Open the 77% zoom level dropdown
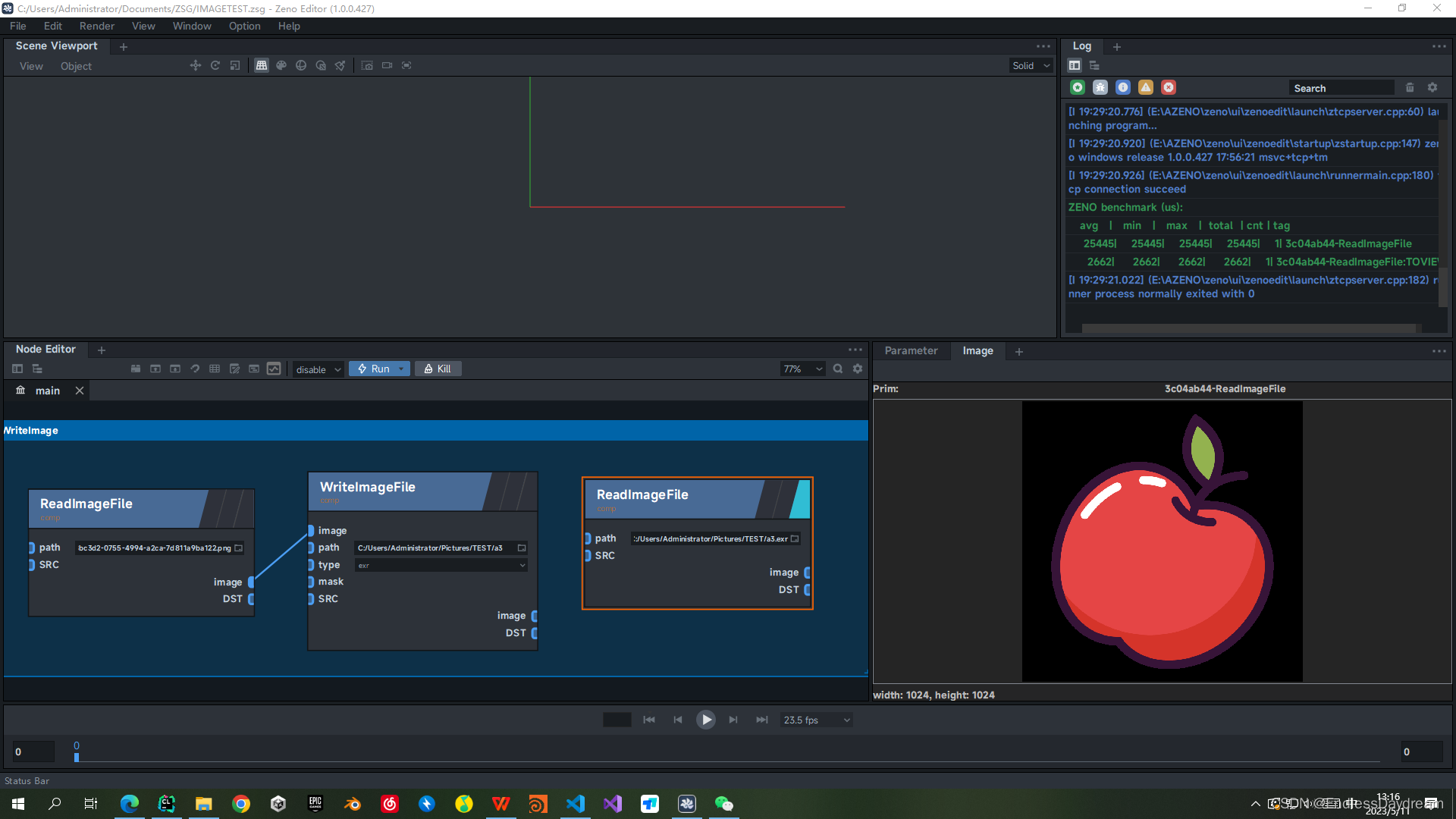This screenshot has height=819, width=1456. point(802,369)
